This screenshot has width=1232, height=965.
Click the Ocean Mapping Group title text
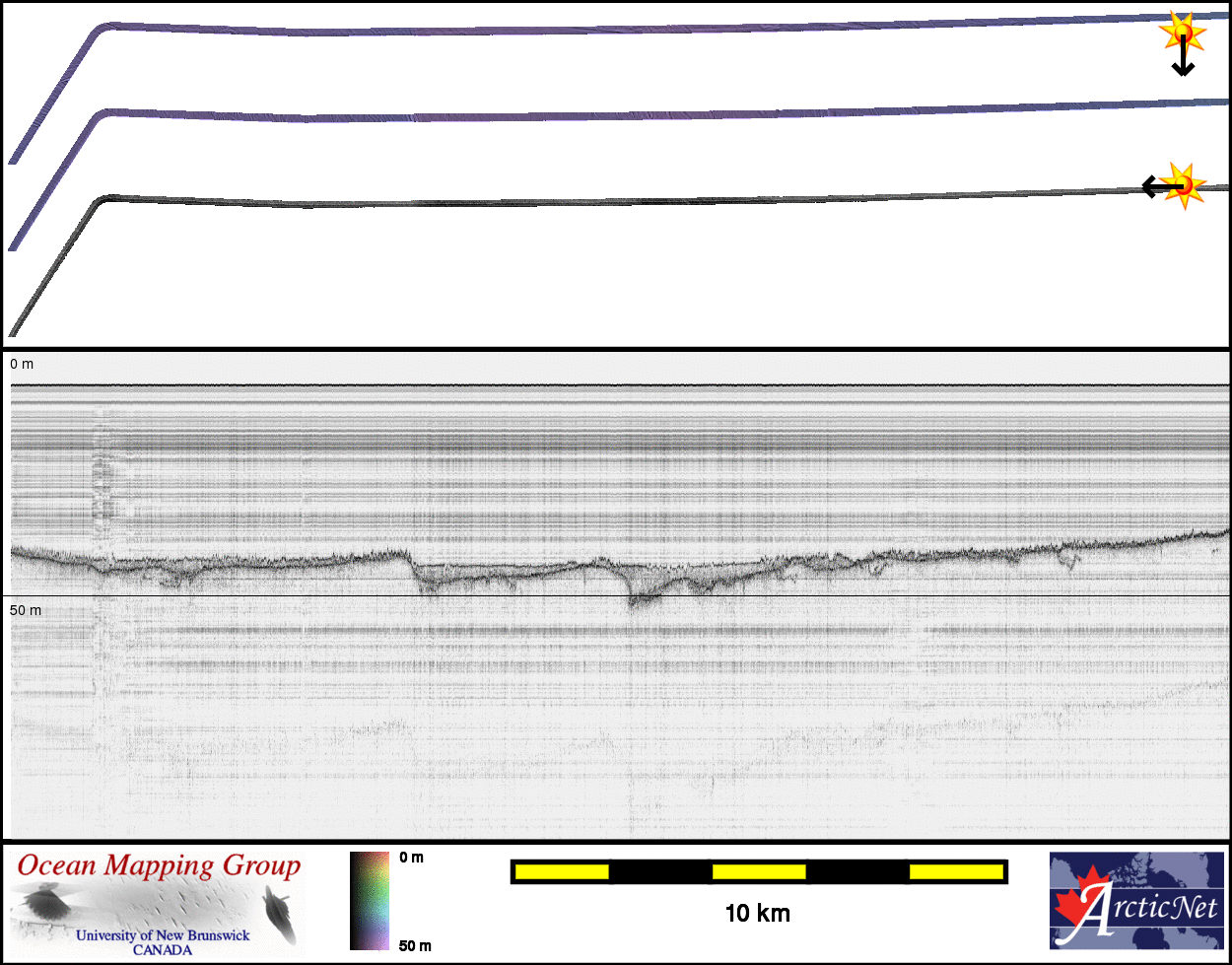point(160,866)
